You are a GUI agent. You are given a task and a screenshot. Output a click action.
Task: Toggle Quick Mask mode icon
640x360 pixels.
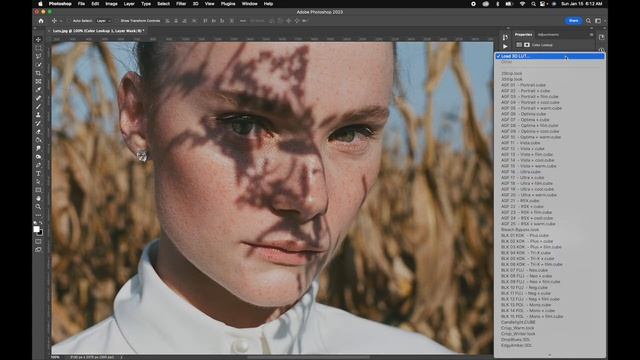coord(38,242)
